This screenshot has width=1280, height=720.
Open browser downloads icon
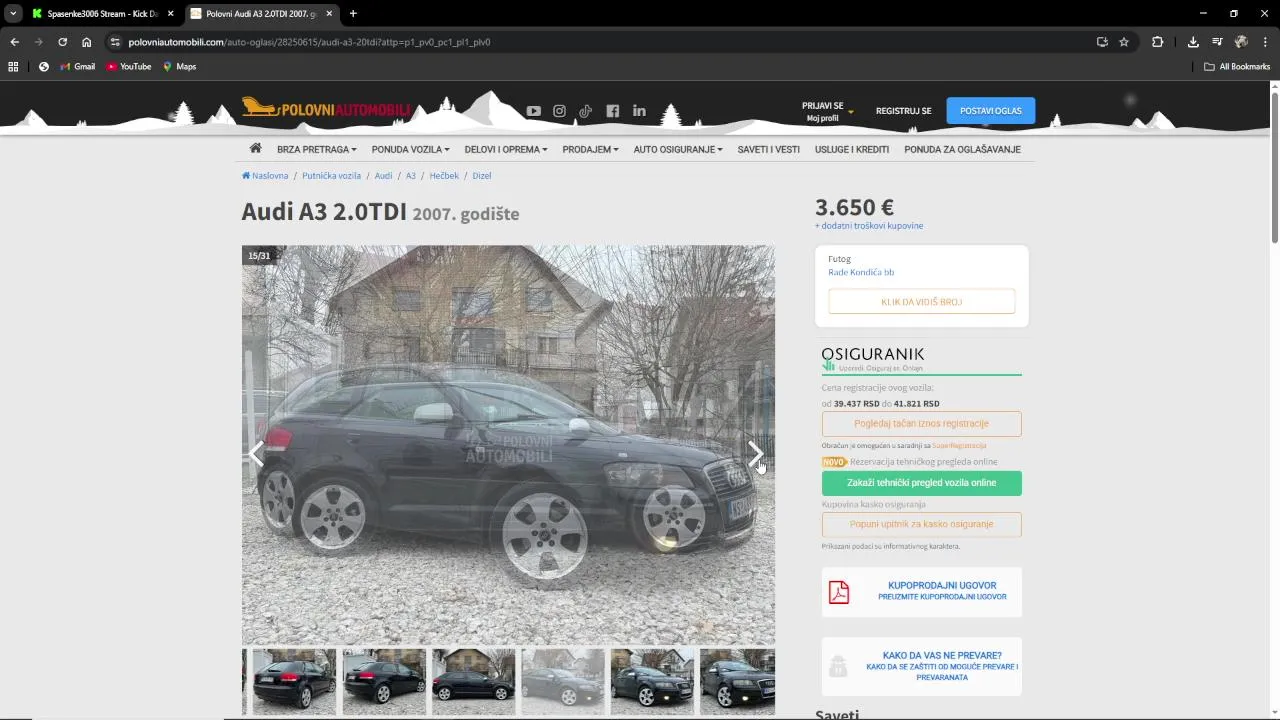(1193, 42)
